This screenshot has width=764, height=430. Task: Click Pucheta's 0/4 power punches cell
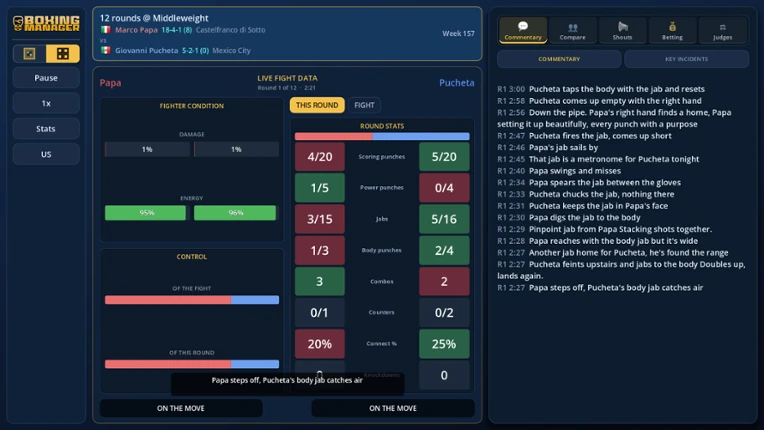444,188
